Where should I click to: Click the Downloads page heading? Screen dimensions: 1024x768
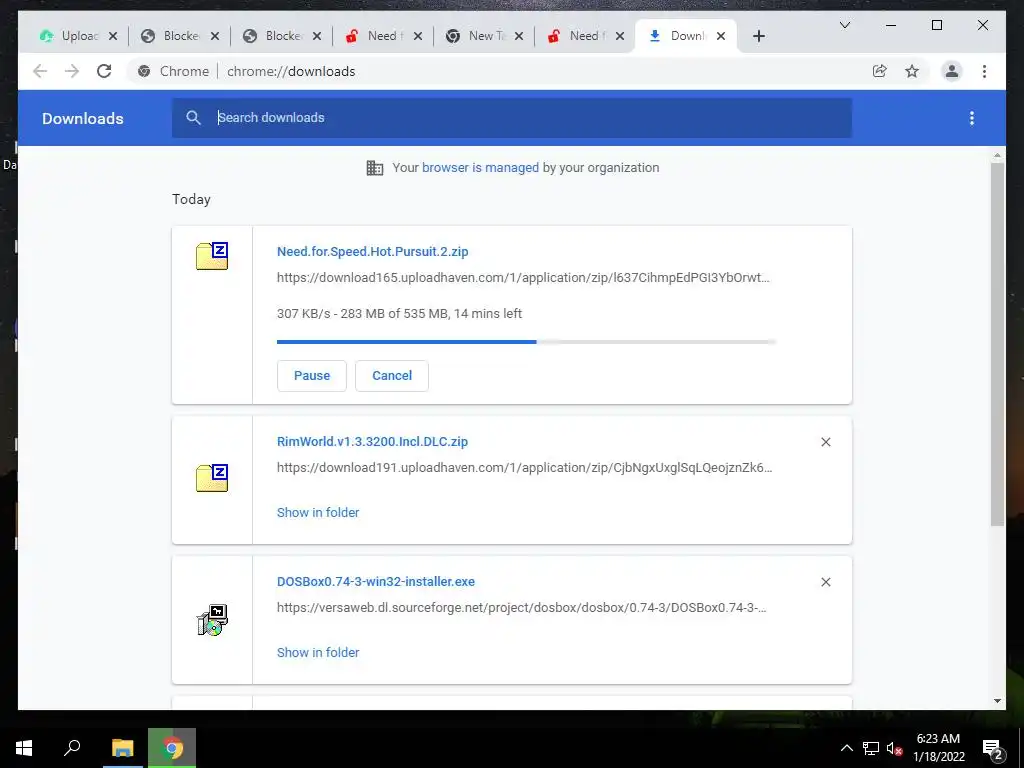click(x=82, y=118)
